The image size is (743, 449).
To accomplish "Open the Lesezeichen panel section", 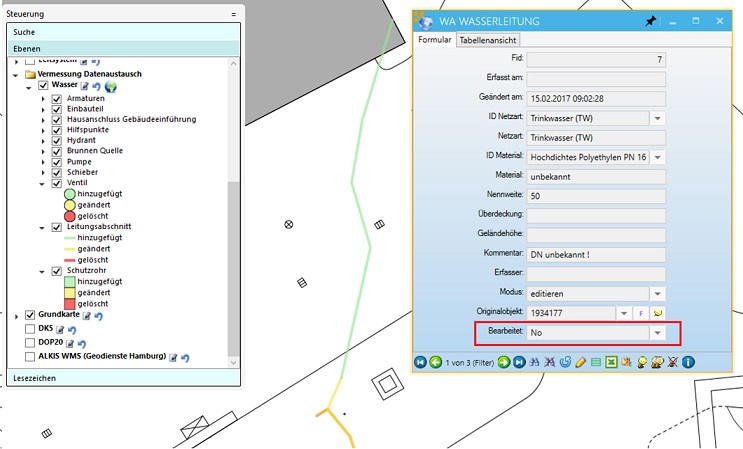I will [x=34, y=378].
